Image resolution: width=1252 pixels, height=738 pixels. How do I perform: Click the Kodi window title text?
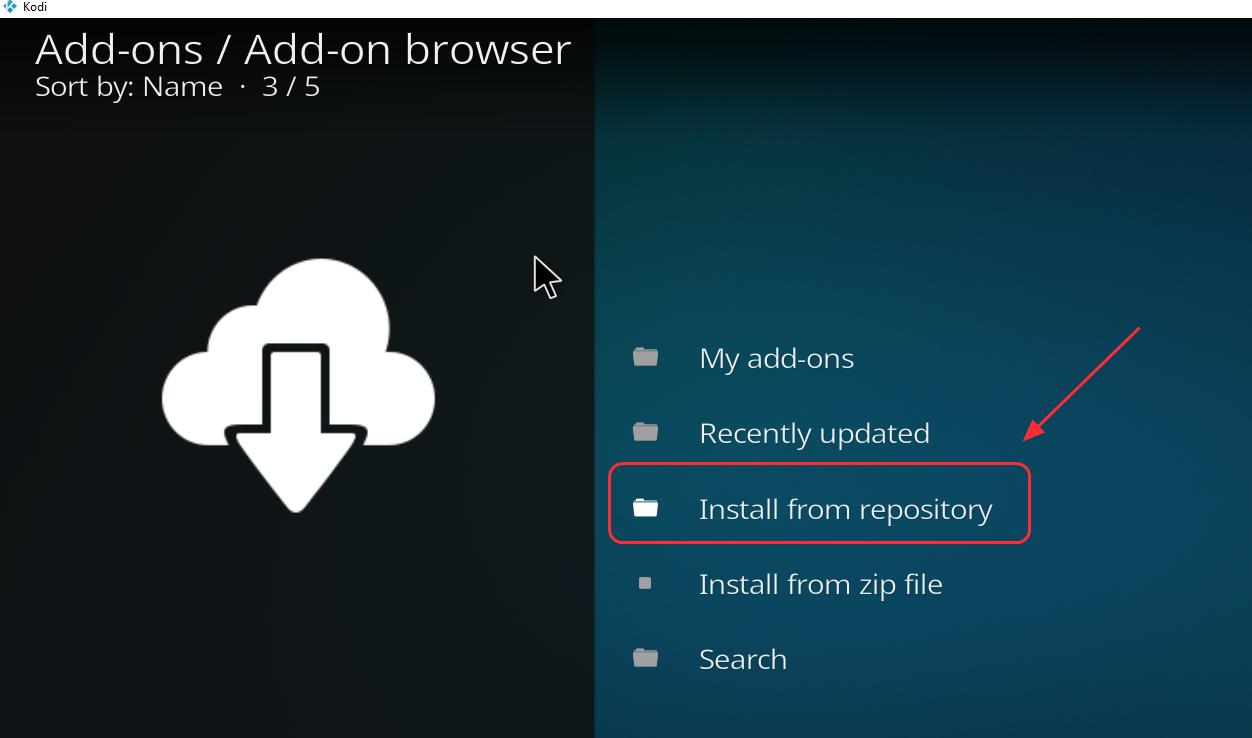coord(35,7)
